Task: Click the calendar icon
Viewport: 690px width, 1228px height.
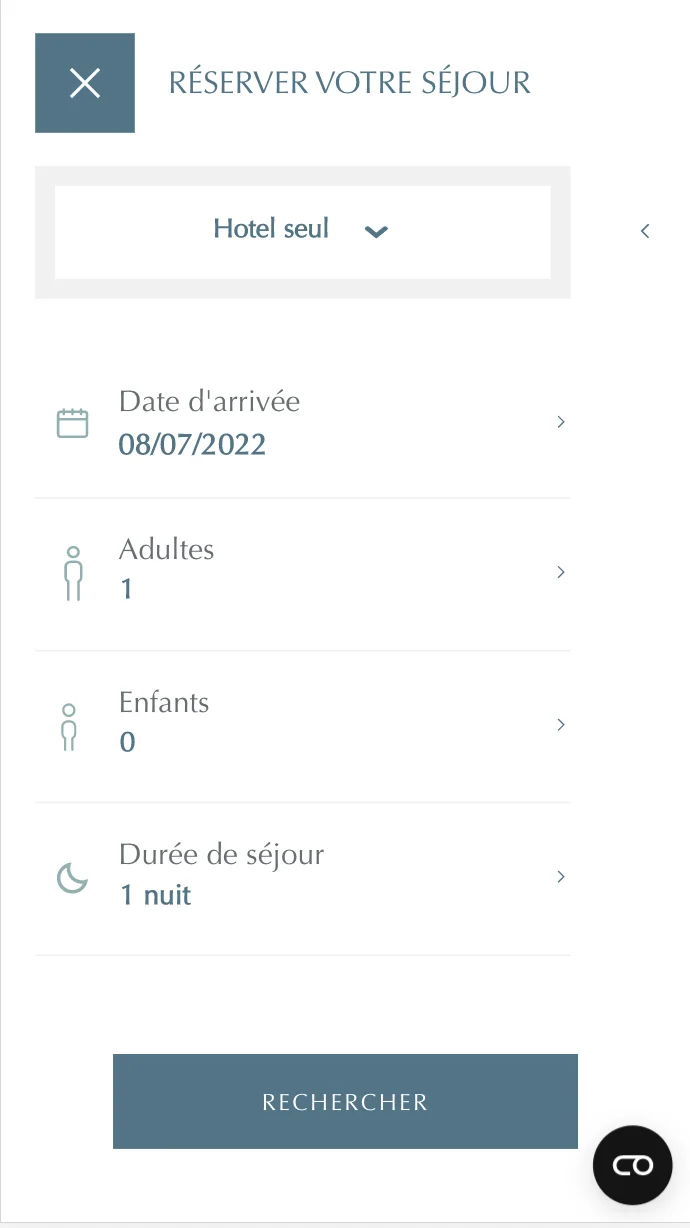Action: pos(72,423)
